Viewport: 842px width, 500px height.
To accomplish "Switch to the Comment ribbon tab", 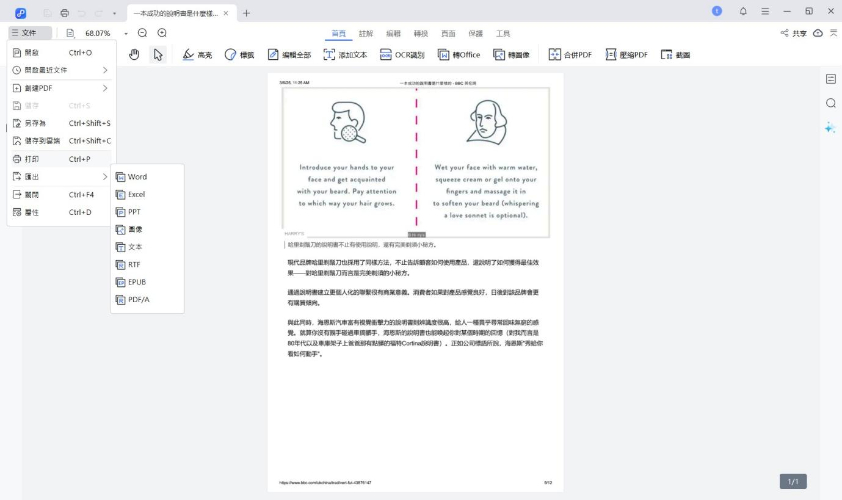I will pos(366,33).
